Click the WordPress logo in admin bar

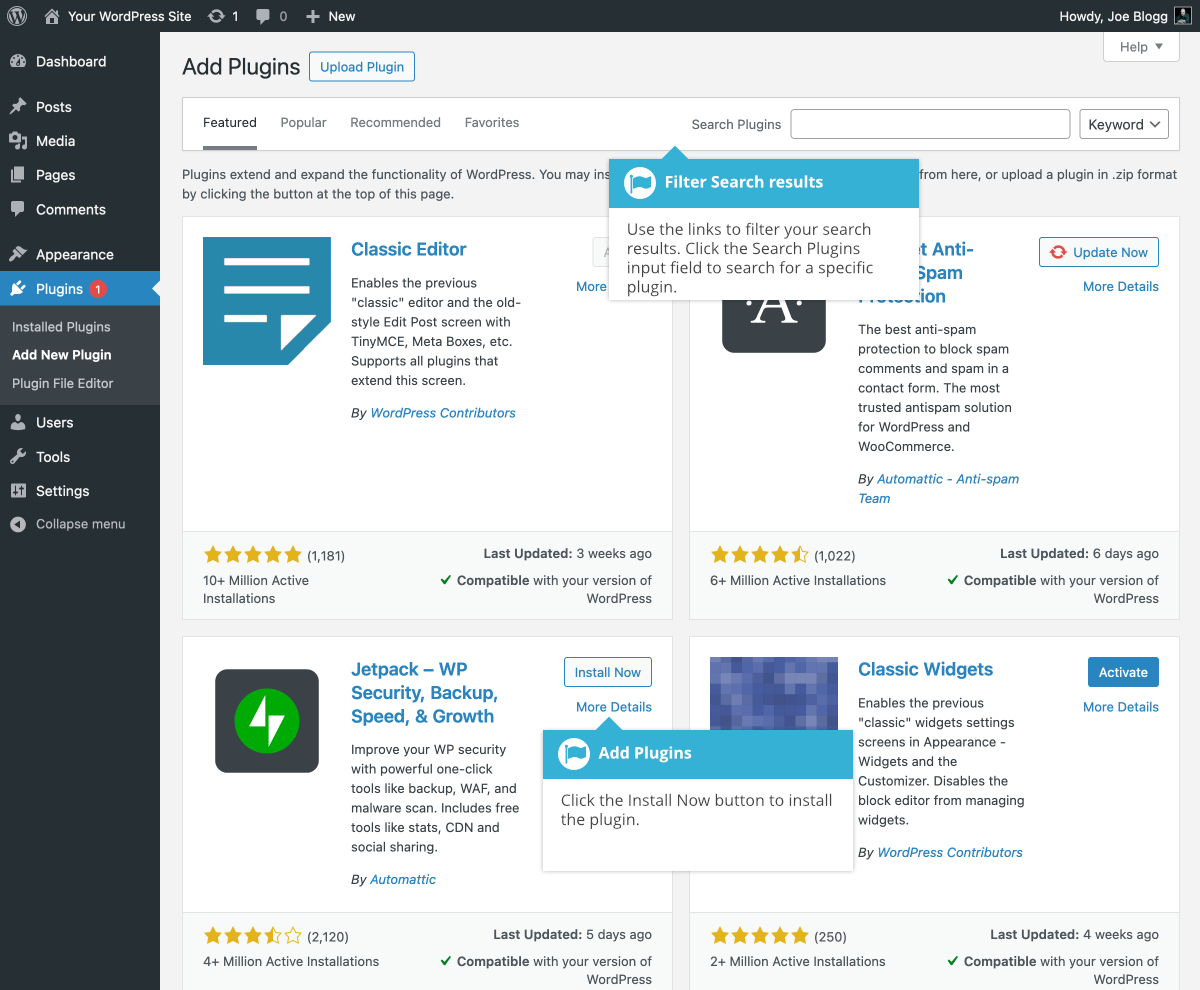point(17,16)
